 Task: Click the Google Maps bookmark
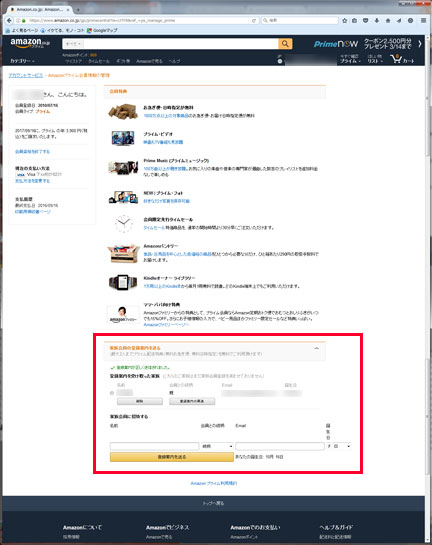tap(102, 31)
